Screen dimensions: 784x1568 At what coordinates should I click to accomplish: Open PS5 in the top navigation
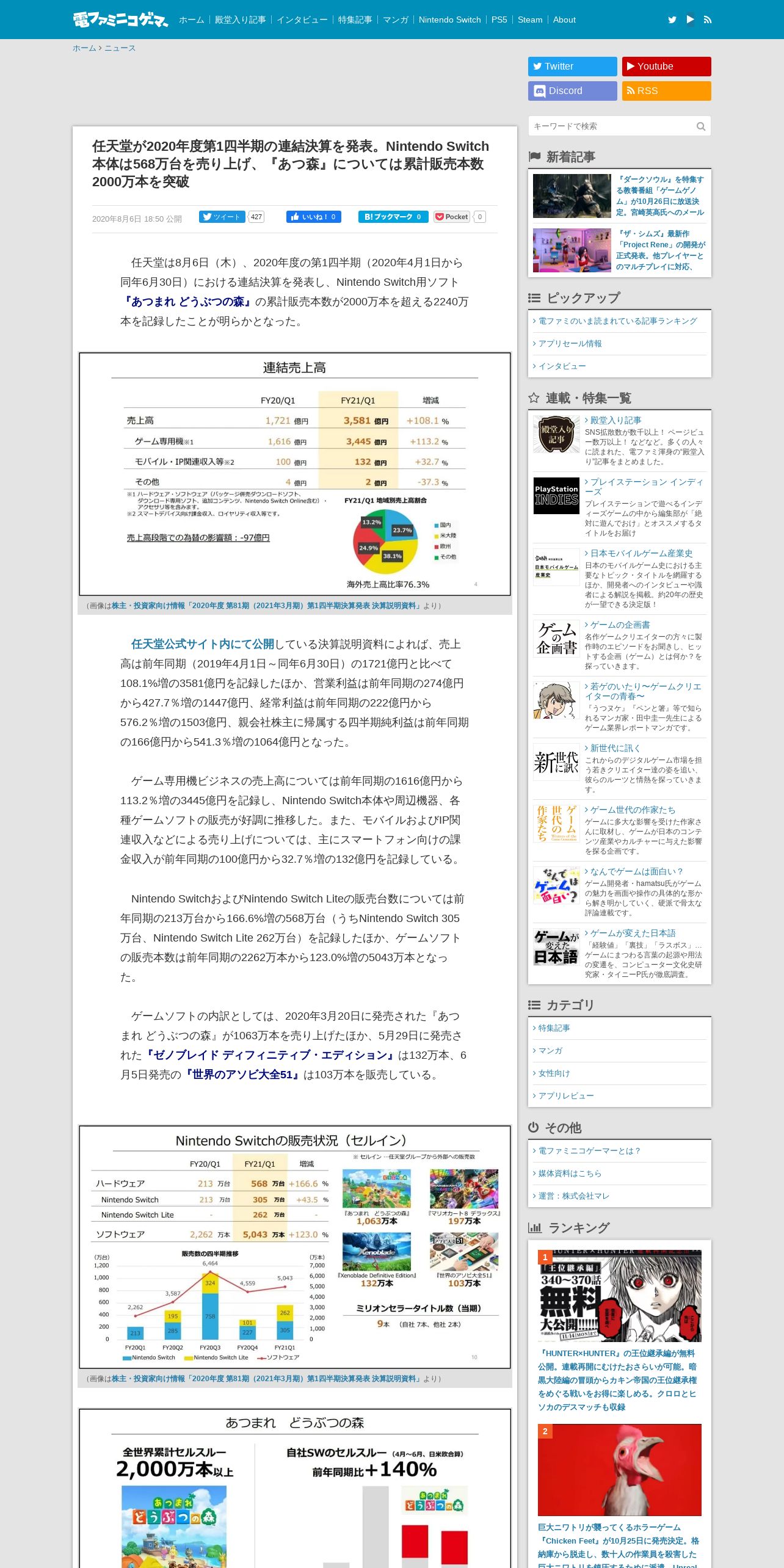[x=499, y=20]
